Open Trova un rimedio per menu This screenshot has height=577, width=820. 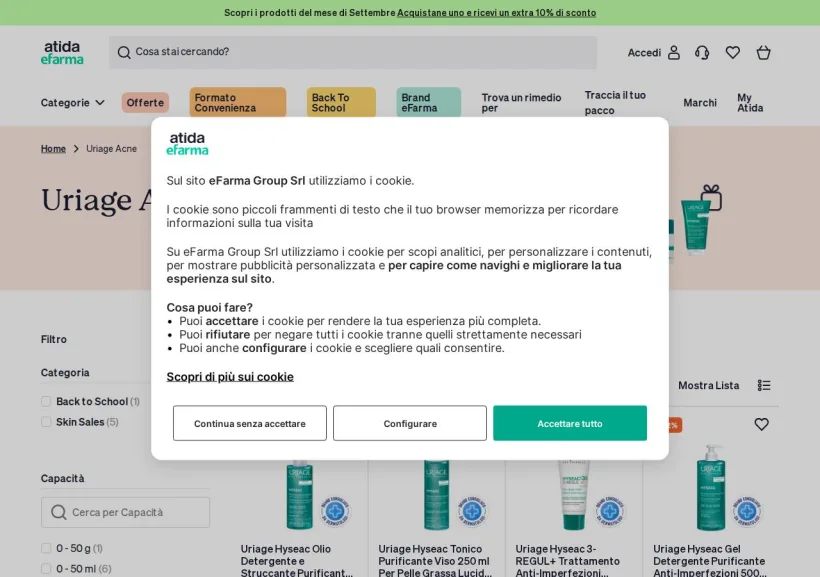[521, 103]
